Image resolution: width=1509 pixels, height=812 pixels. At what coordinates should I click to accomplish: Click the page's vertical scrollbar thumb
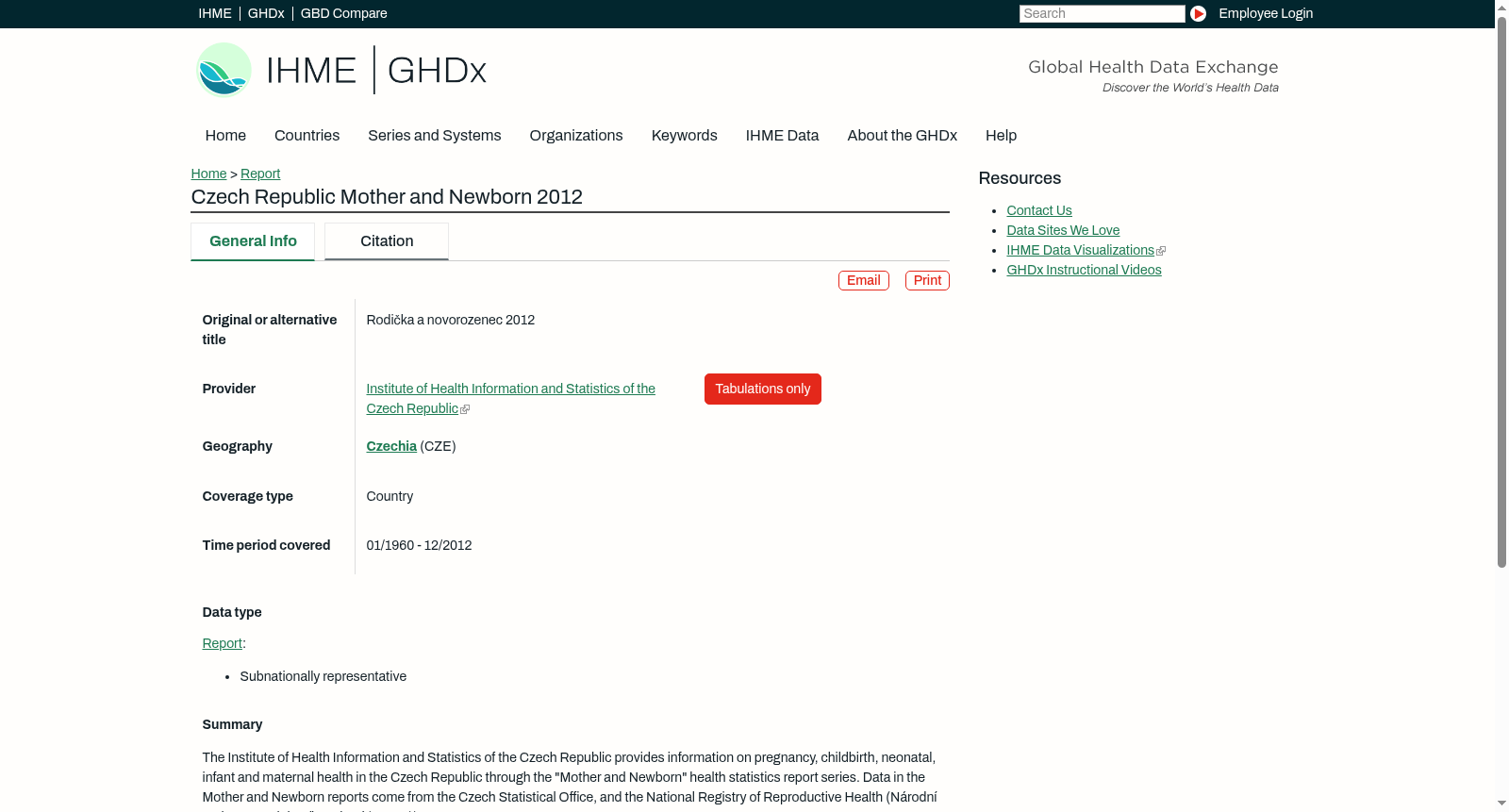1501,292
